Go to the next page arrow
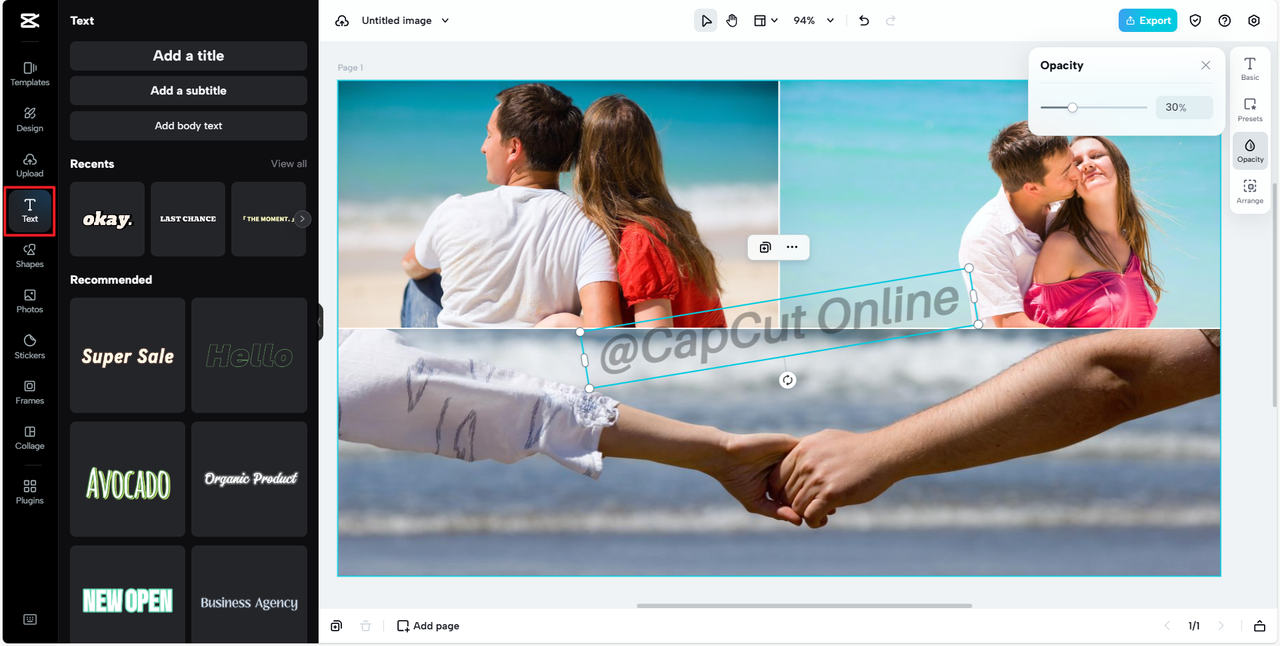Viewport: 1280px width, 646px height. pos(1221,626)
